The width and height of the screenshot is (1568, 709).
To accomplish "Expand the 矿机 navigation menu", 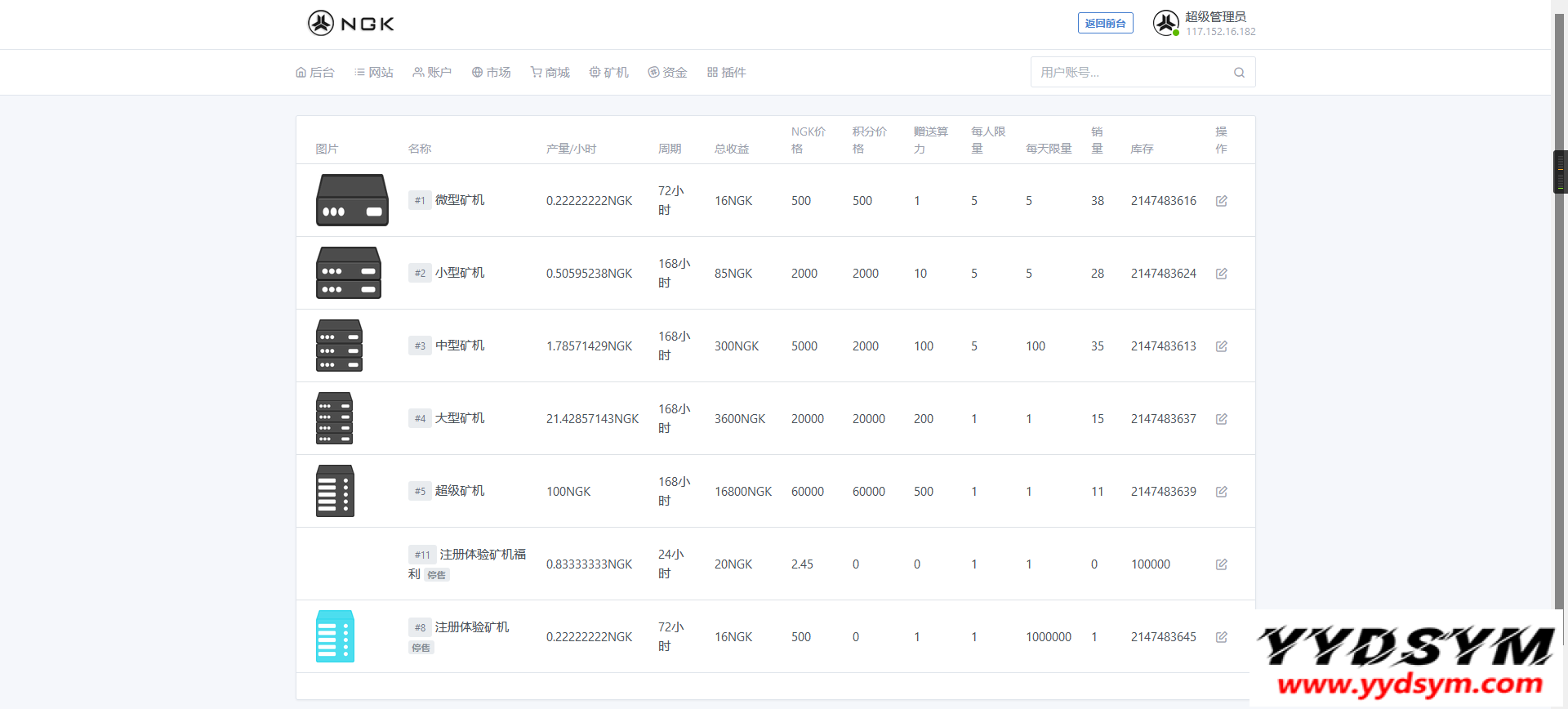I will [x=609, y=73].
